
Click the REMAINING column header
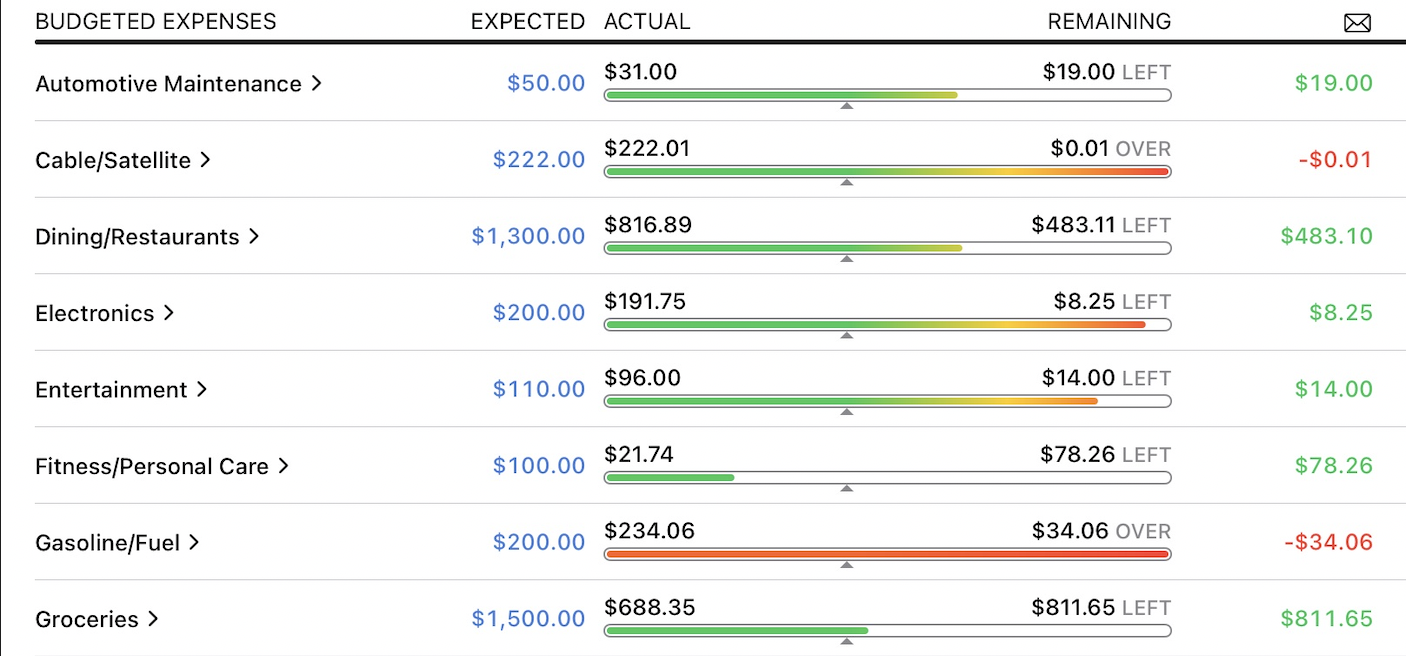(x=1109, y=22)
